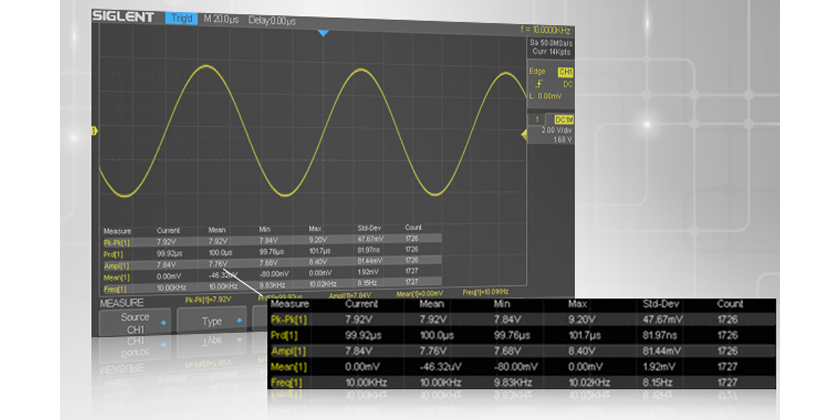Click the yellow CH1 trigger source badge
Image resolution: width=840 pixels, height=420 pixels.
click(565, 73)
